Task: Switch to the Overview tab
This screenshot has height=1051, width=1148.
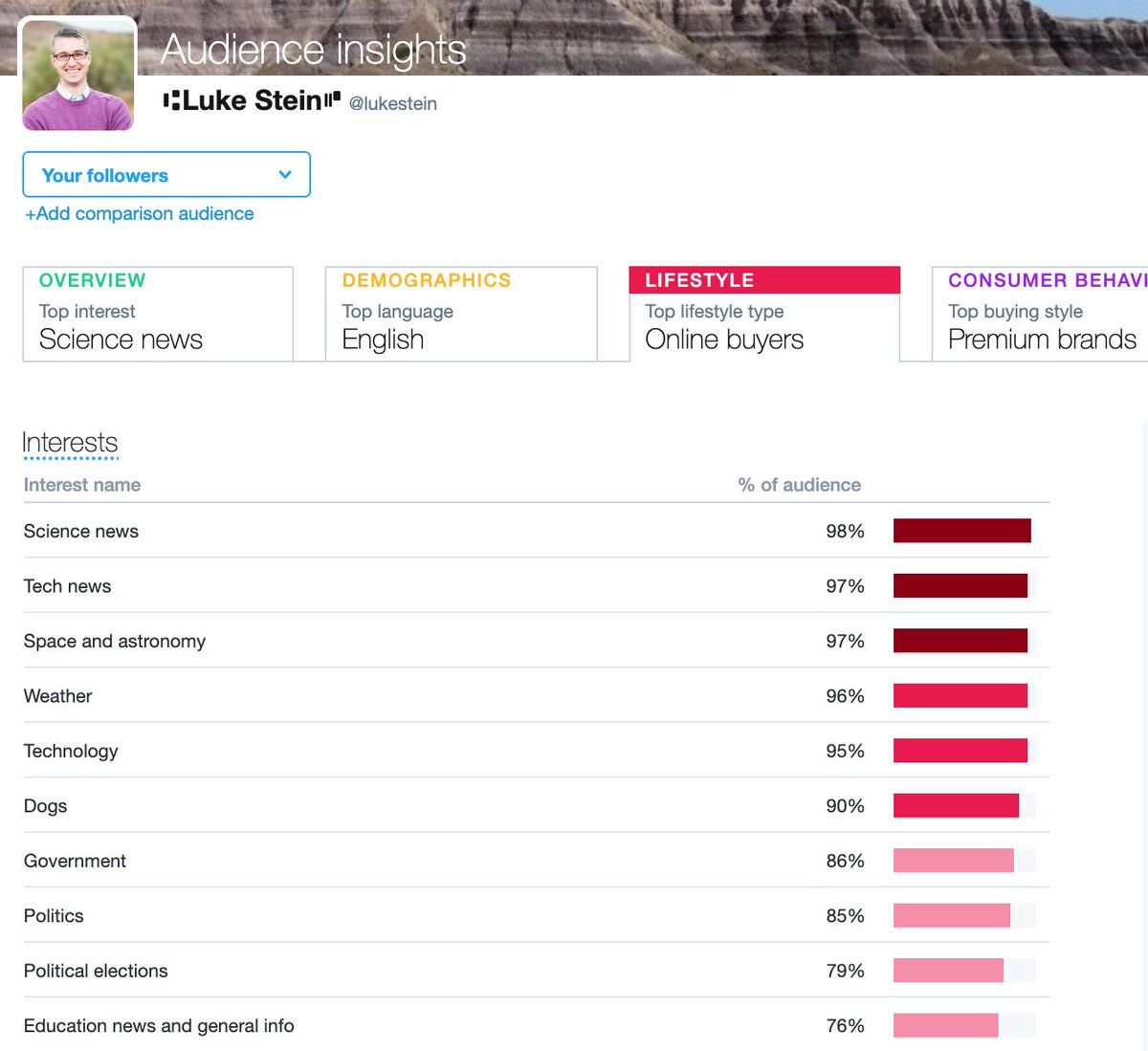Action: click(x=158, y=314)
